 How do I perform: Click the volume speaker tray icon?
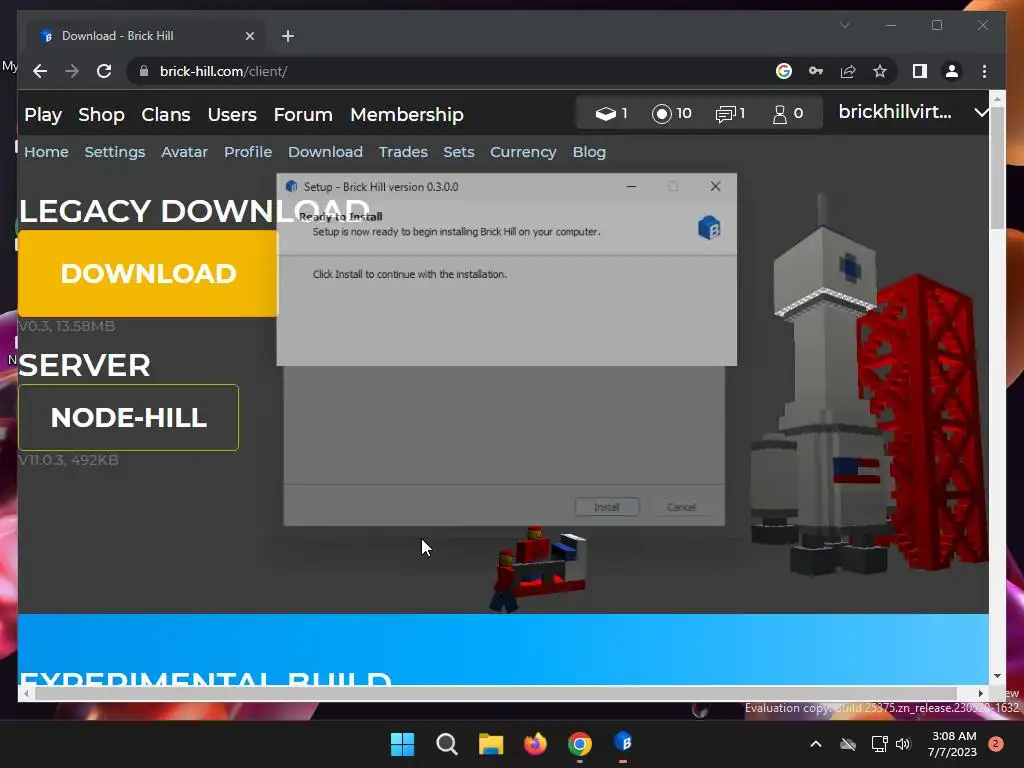[903, 744]
